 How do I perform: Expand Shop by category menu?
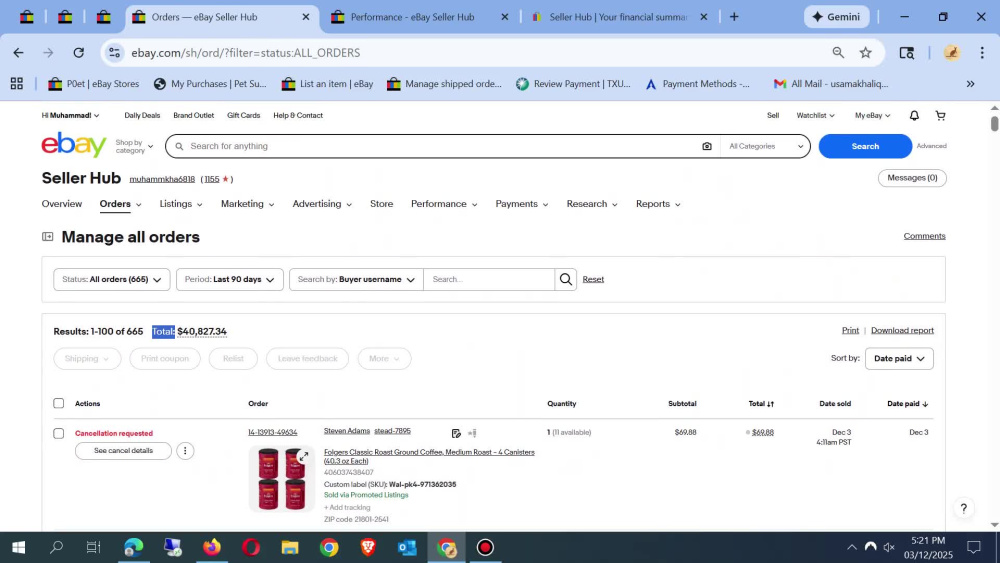[135, 146]
